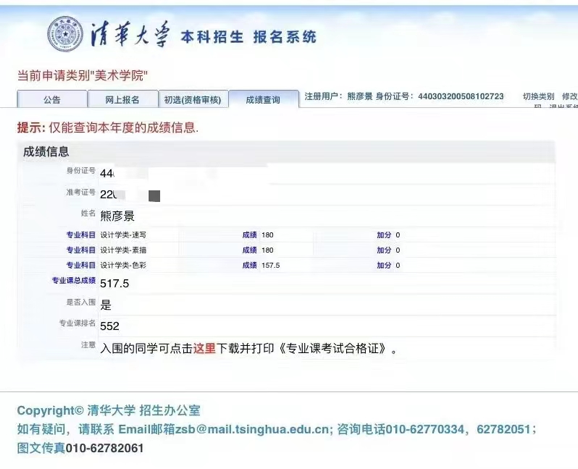Open the 公告 tab

pos(52,99)
